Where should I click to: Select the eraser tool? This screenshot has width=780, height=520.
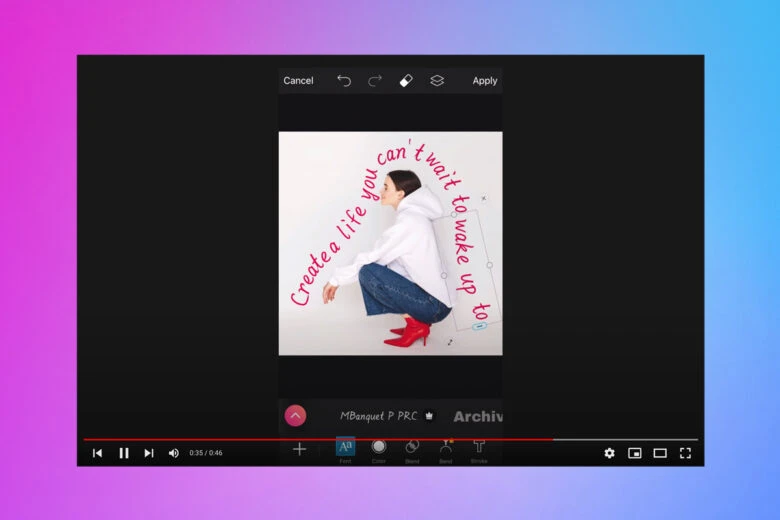coord(405,81)
